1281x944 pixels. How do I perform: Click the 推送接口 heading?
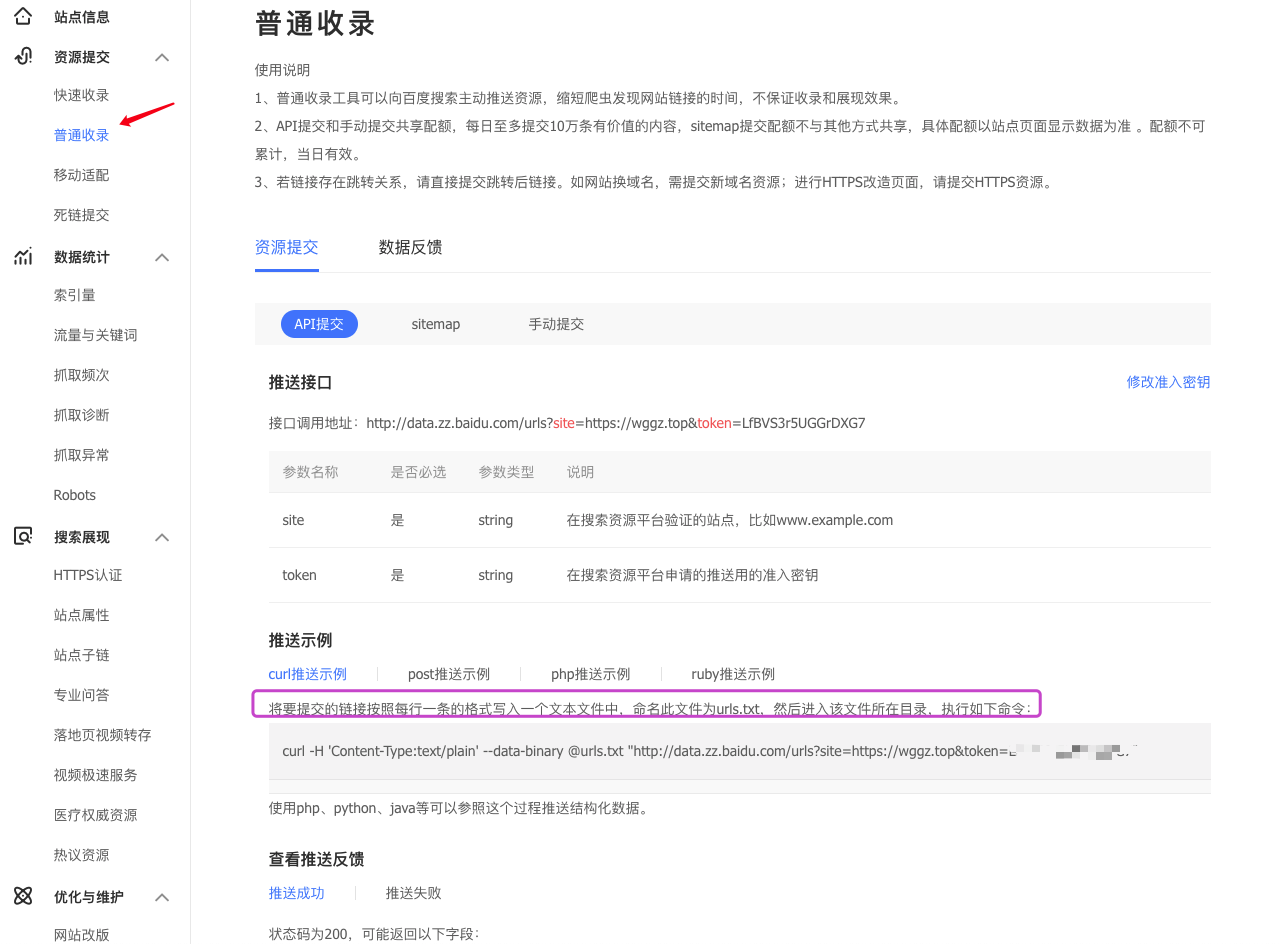pyautogui.click(x=300, y=382)
